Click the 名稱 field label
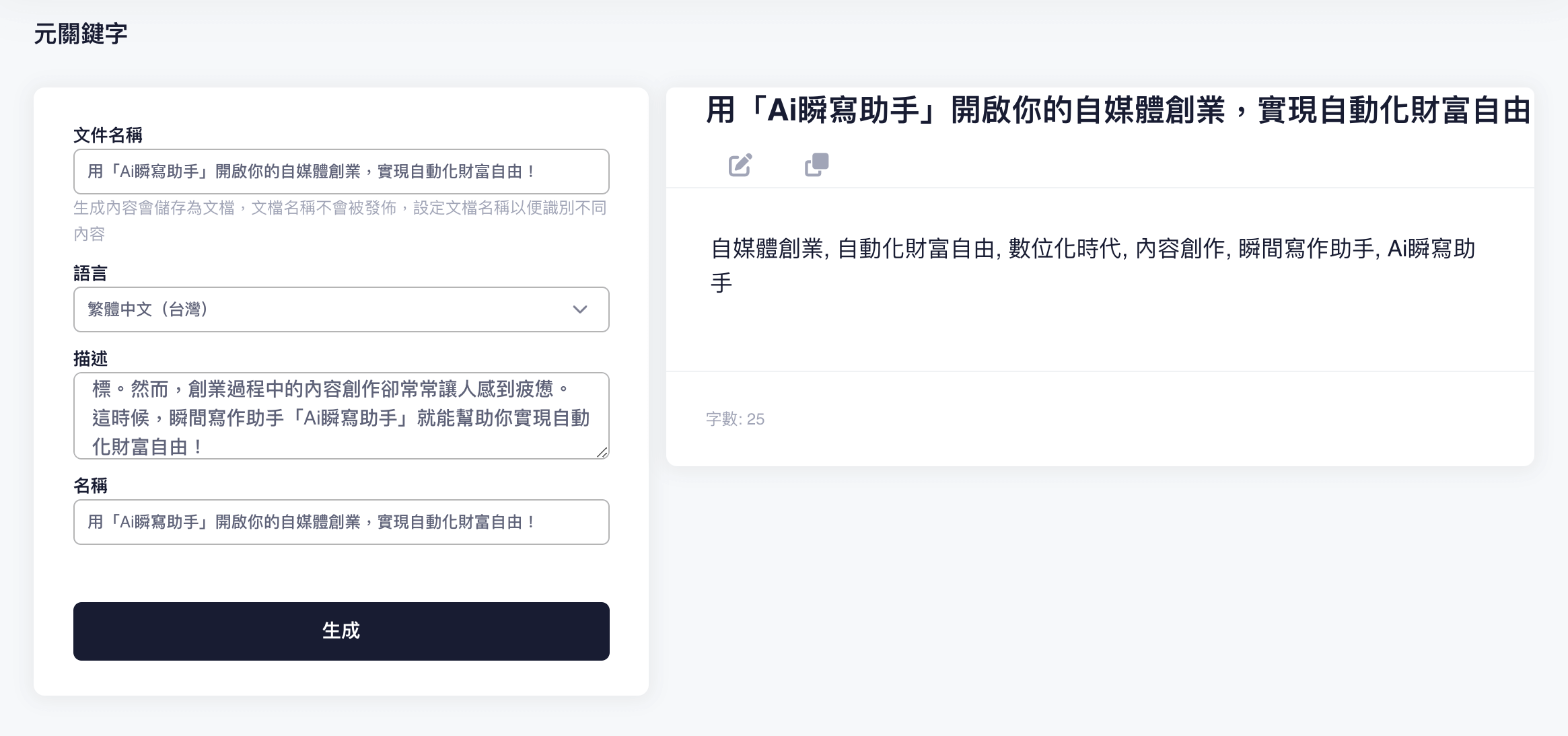Image resolution: width=1568 pixels, height=736 pixels. tap(90, 485)
